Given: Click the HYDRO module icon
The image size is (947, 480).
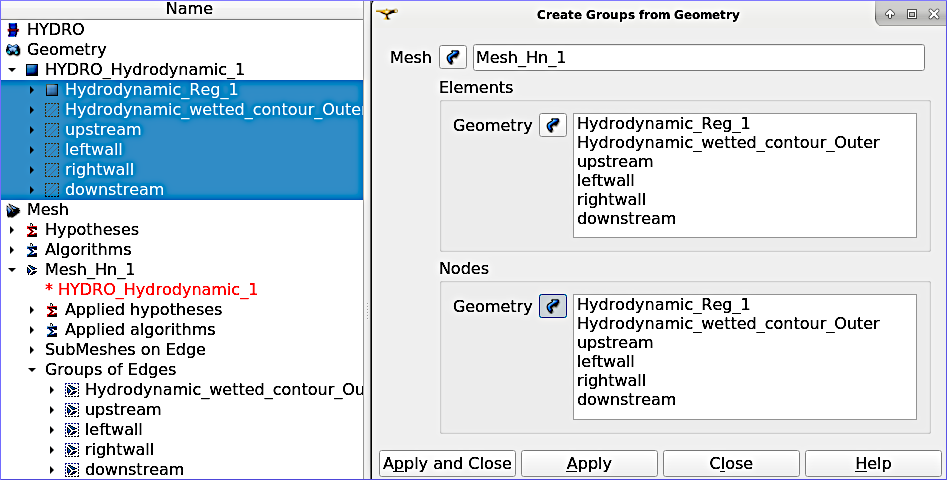Looking at the screenshot, I should 13,30.
